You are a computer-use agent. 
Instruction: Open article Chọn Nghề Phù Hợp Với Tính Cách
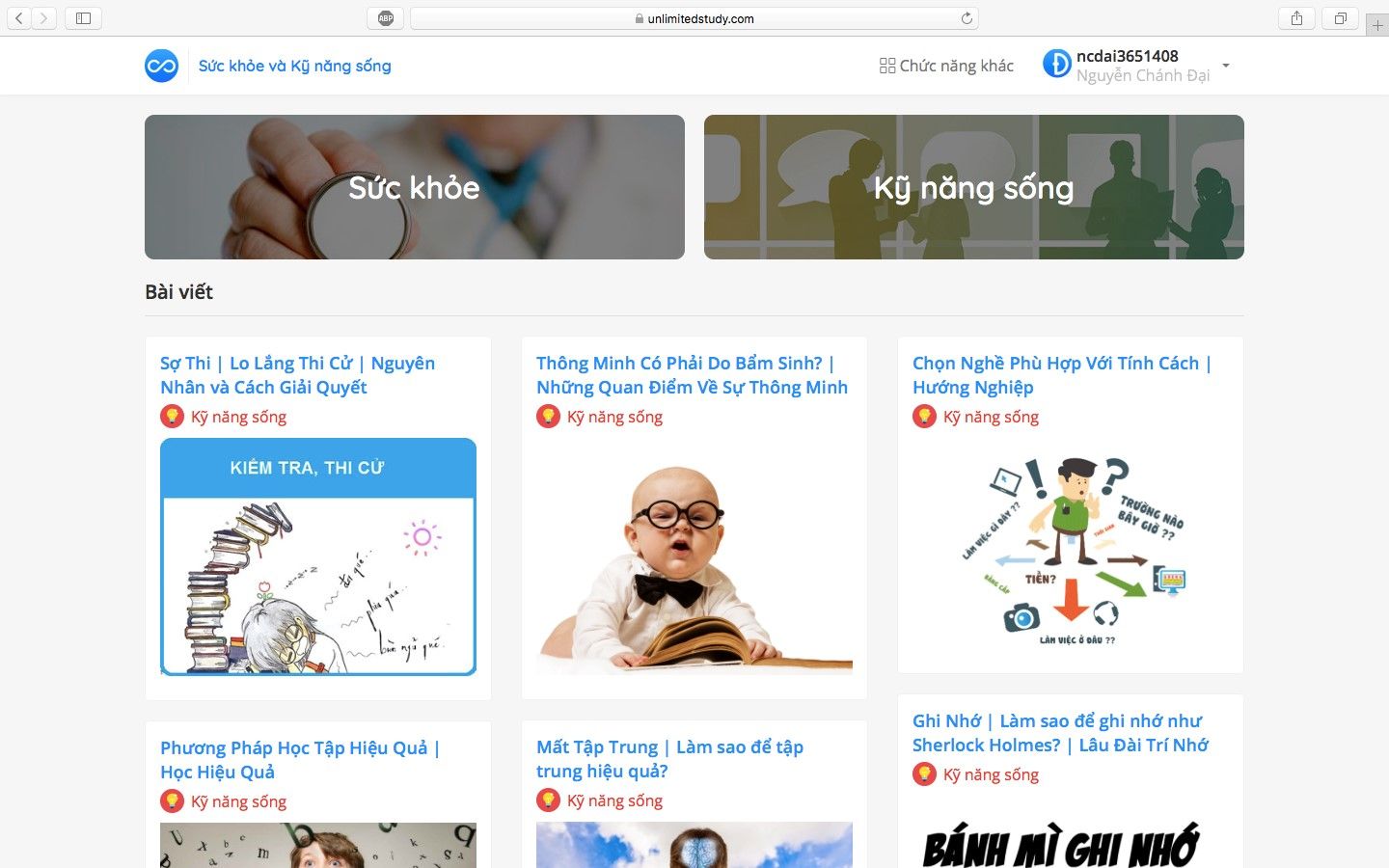(x=1062, y=375)
